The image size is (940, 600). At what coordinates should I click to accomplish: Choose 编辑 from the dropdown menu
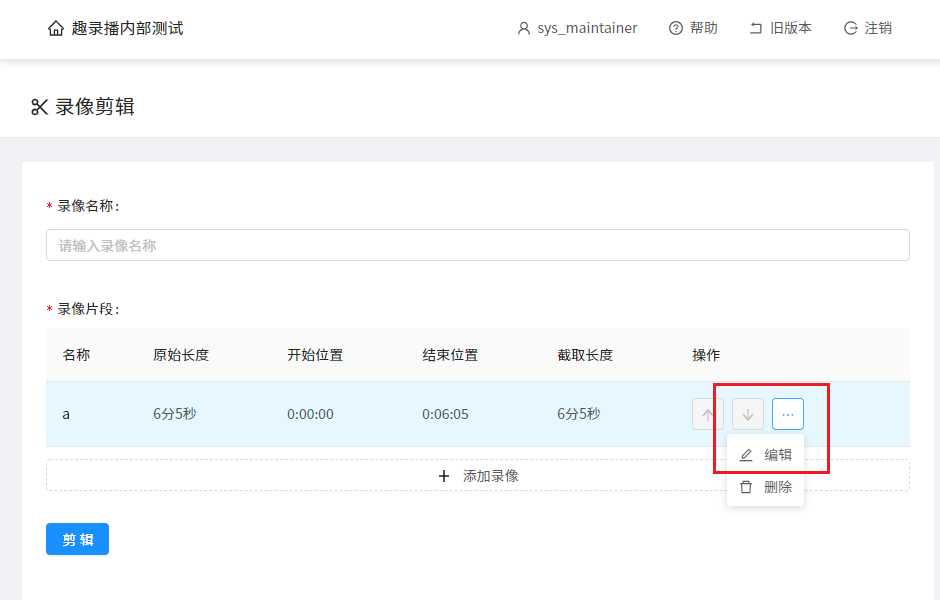pyautogui.click(x=766, y=455)
